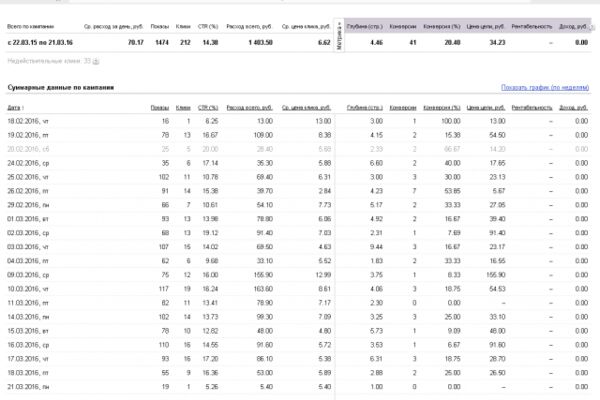This screenshot has height=400, width=600.
Task: Select conversion 100.00 in the 18.02.2016 row
Action: tap(451, 121)
